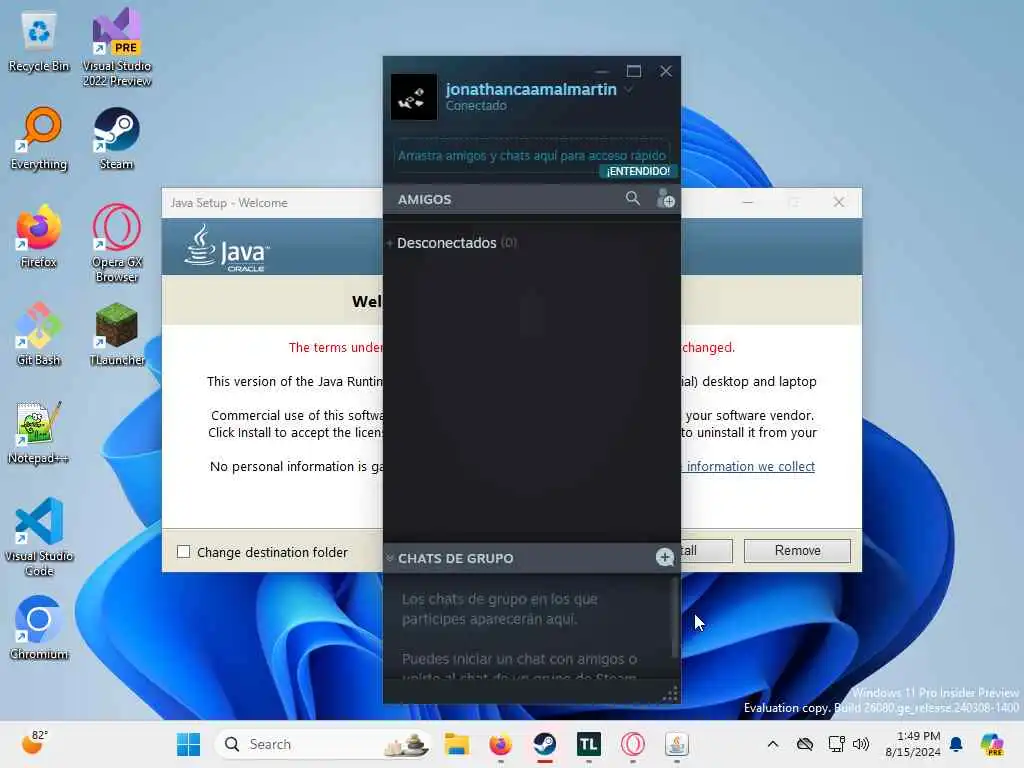
Task: Click the Java Oracle logo in setup header
Action: (x=226, y=248)
